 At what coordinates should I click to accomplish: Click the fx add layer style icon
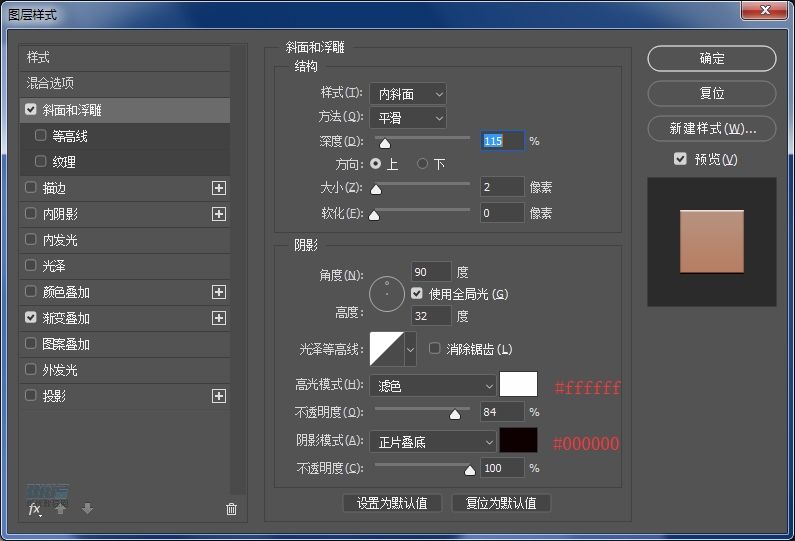(x=34, y=509)
